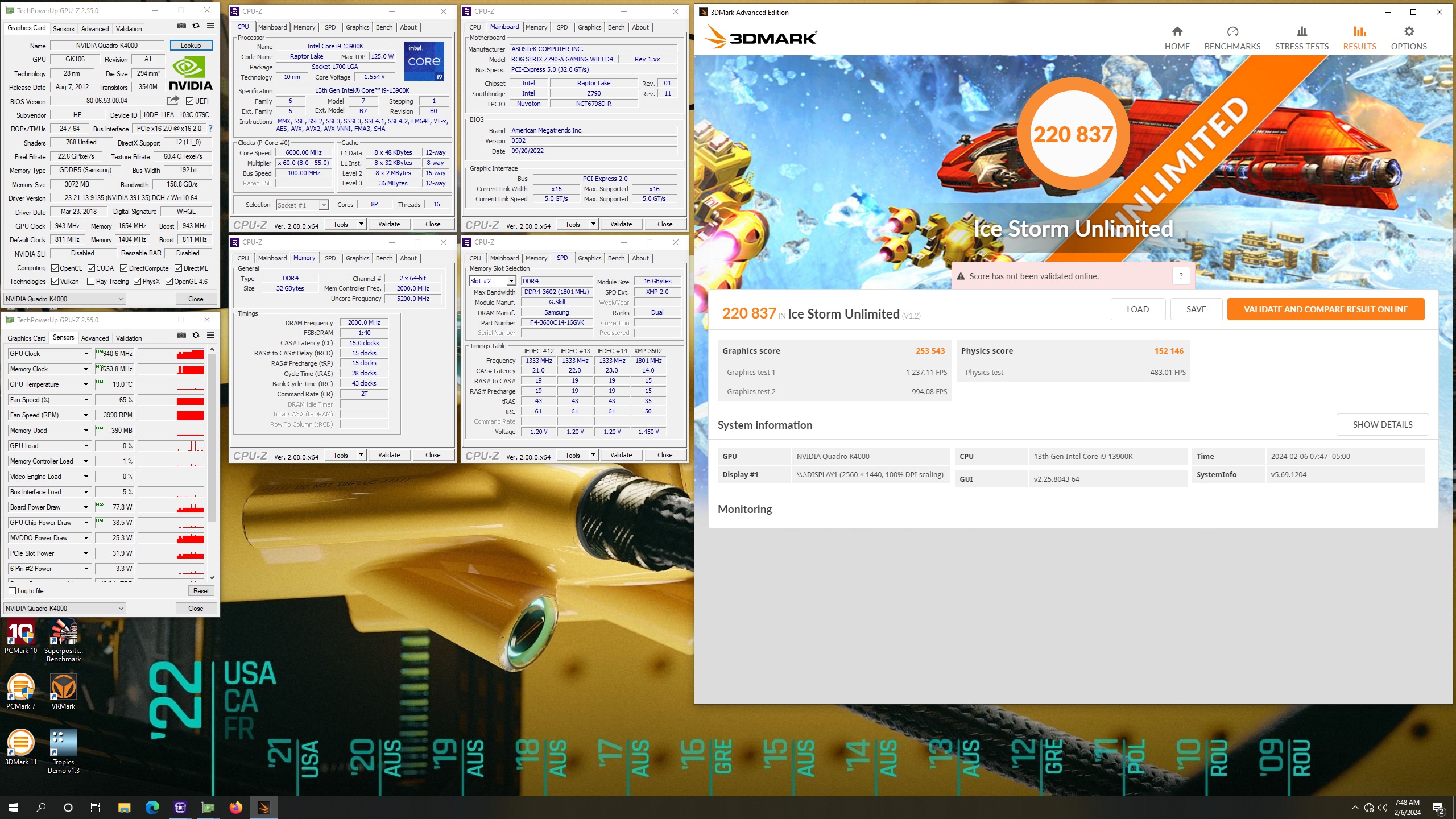
Task: Open Bench tab in CPU-Z CPU window
Action: [384, 27]
